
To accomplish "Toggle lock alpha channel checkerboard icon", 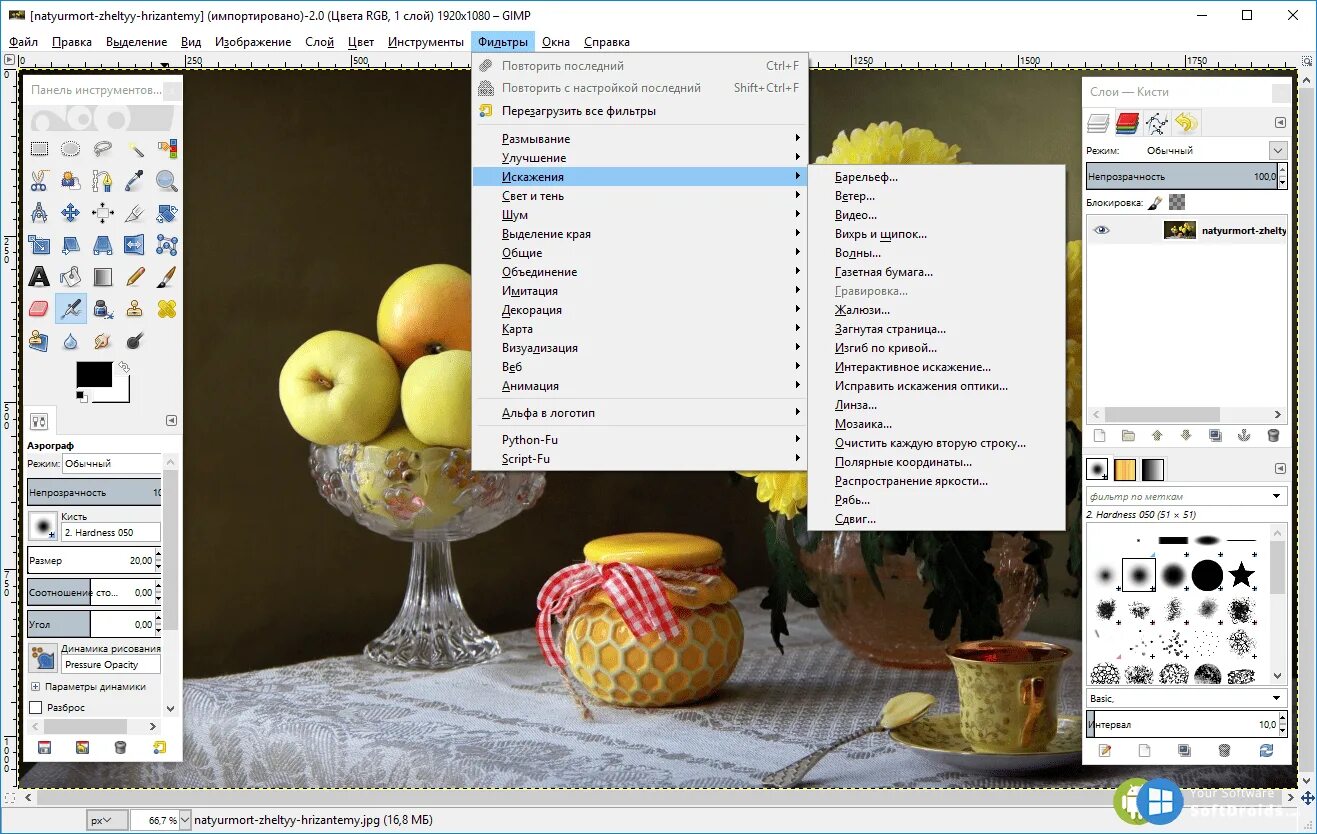I will (1177, 202).
